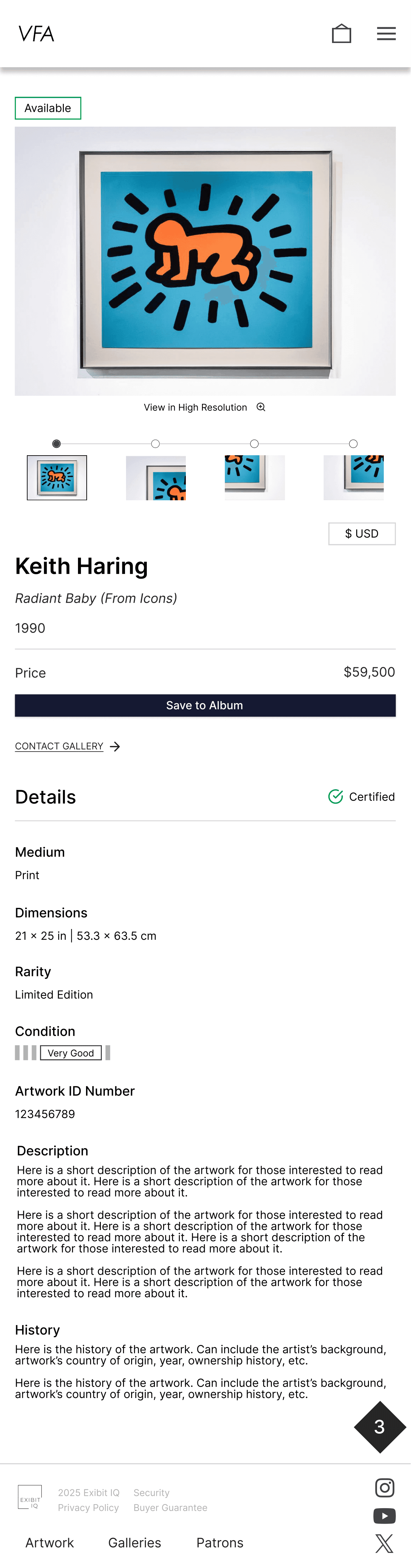Click the magnifier zoom icon
This screenshot has width=411, height=1568.
(260, 407)
